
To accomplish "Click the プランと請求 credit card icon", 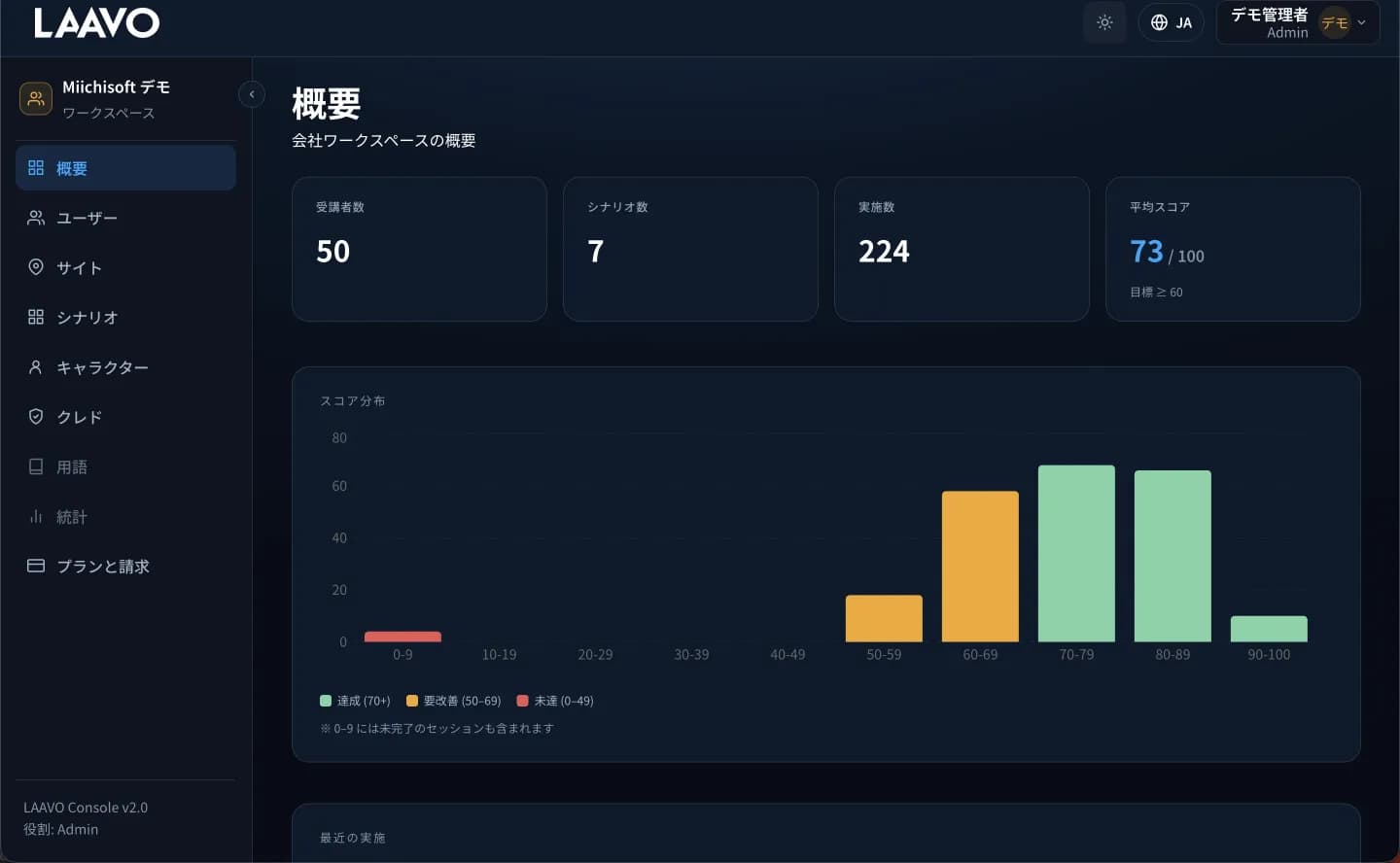I will (x=36, y=566).
